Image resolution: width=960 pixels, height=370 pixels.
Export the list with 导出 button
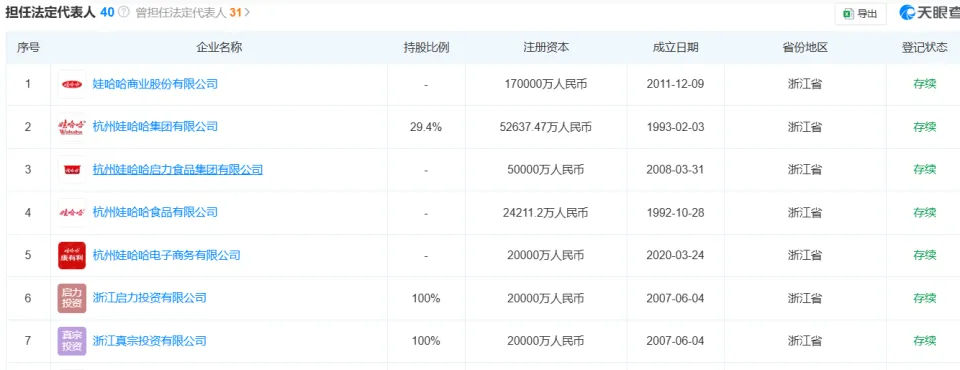[x=860, y=14]
